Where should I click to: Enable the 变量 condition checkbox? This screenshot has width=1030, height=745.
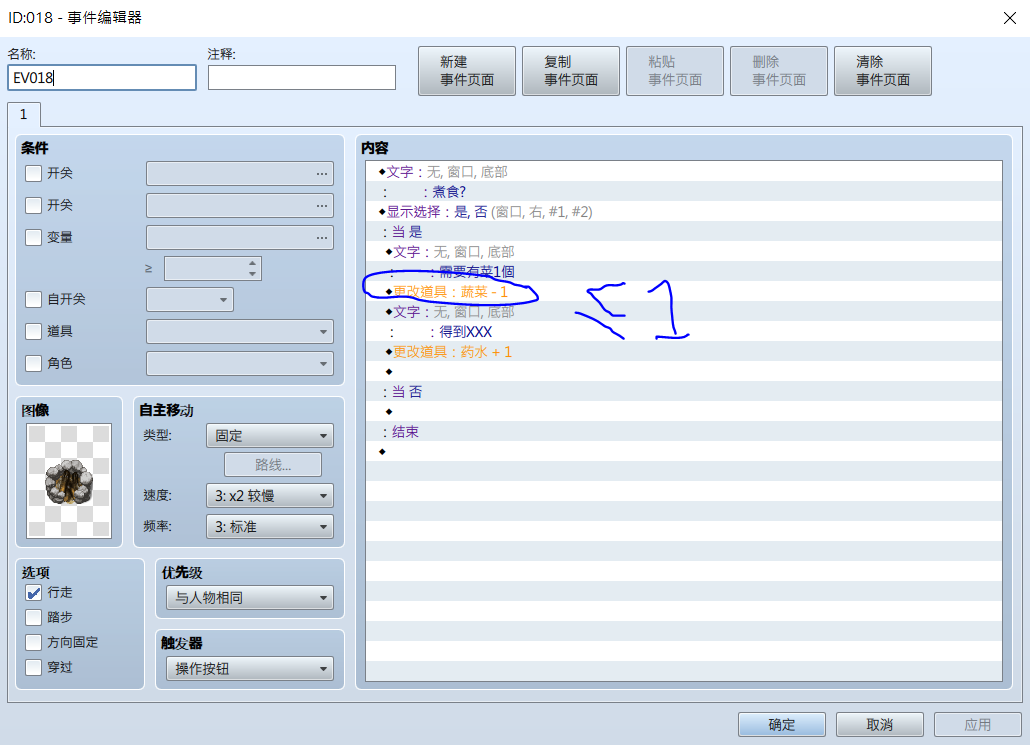click(x=34, y=237)
